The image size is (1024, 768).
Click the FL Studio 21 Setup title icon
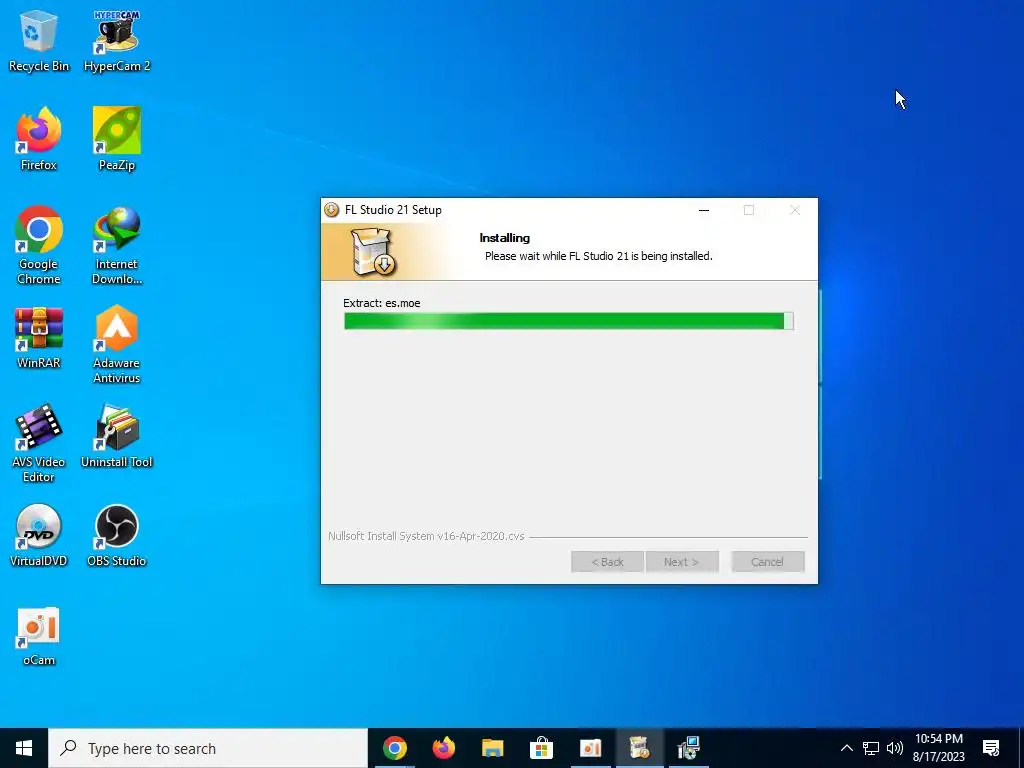[x=332, y=210]
